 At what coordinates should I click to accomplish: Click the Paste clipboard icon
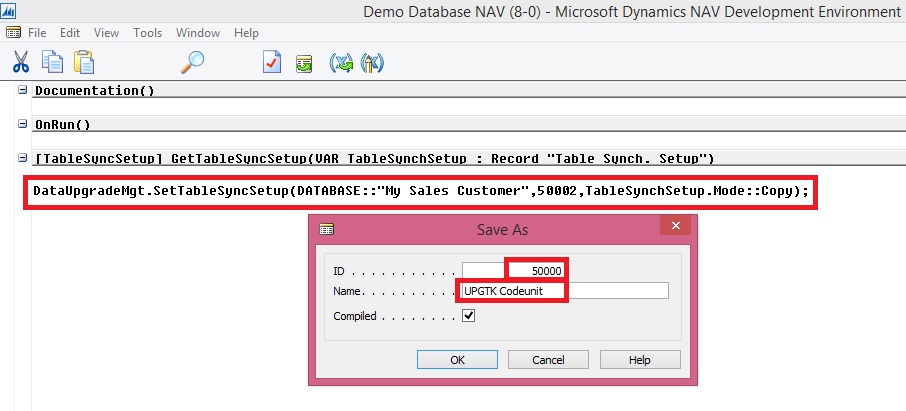[84, 62]
